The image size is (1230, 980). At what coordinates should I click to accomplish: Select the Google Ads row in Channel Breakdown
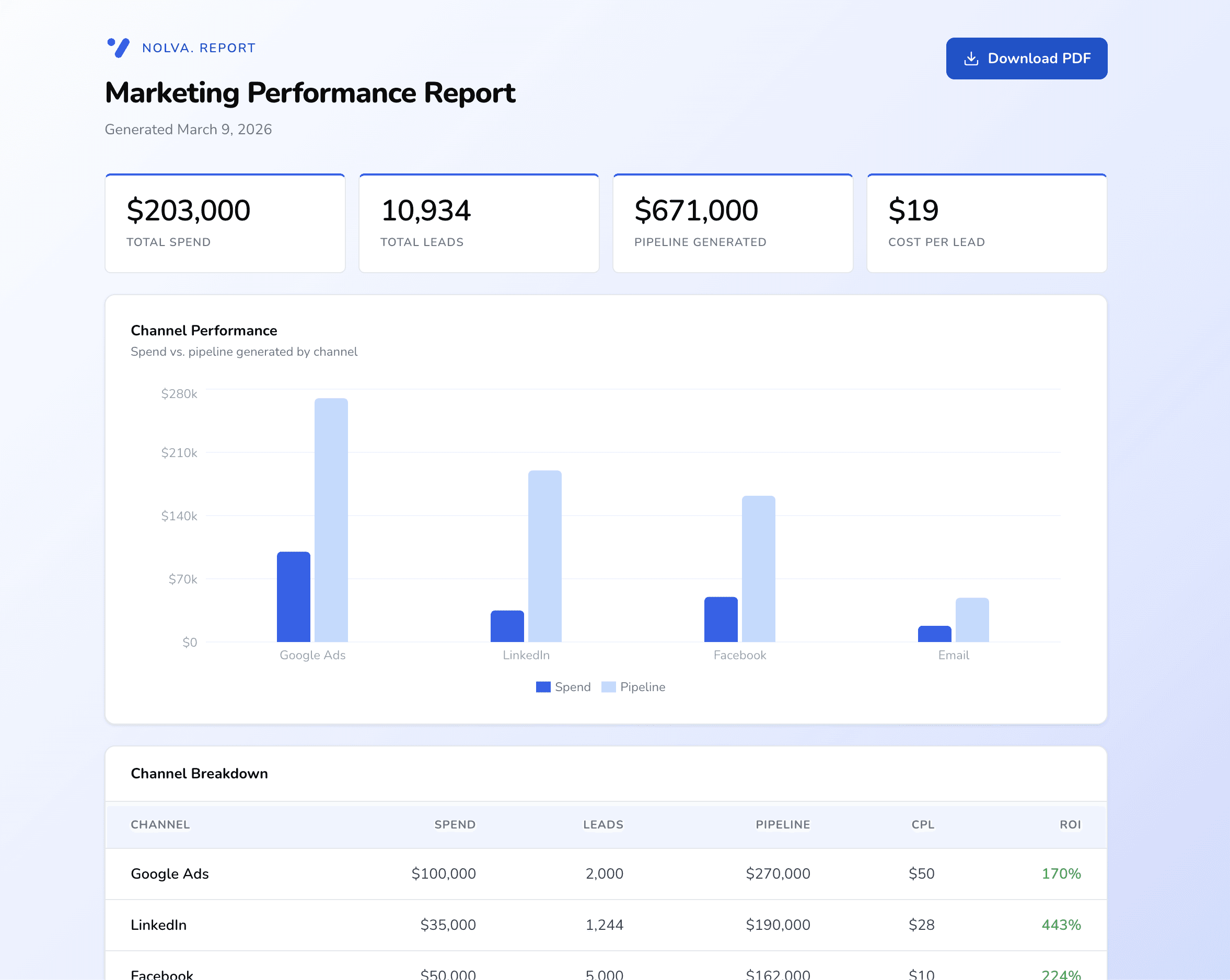click(605, 874)
